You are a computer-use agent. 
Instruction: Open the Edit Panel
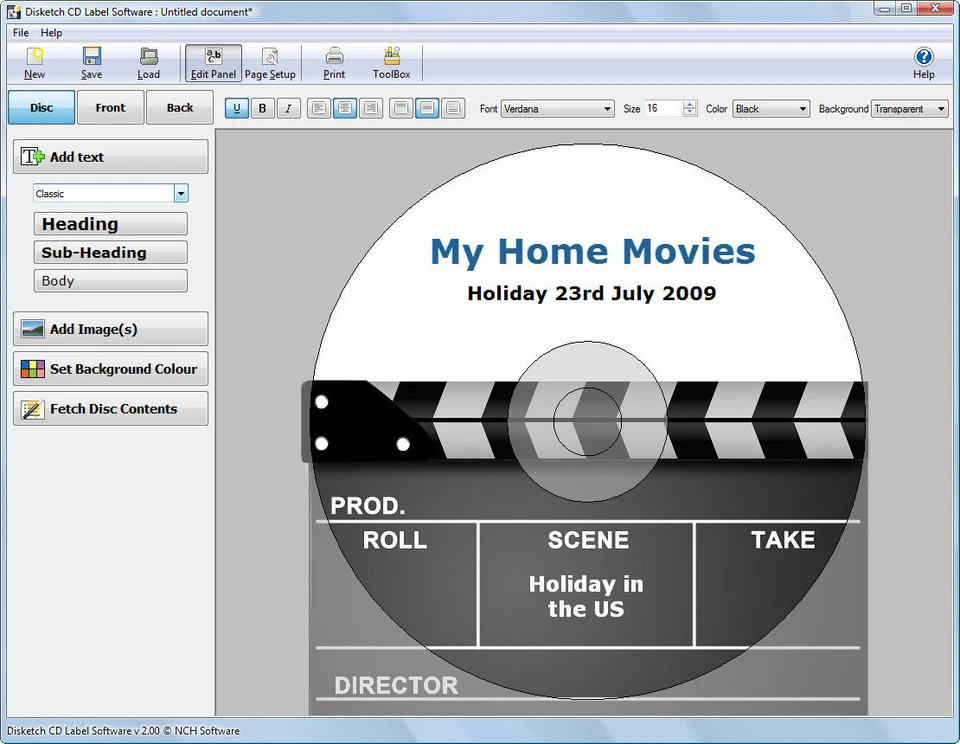point(213,62)
